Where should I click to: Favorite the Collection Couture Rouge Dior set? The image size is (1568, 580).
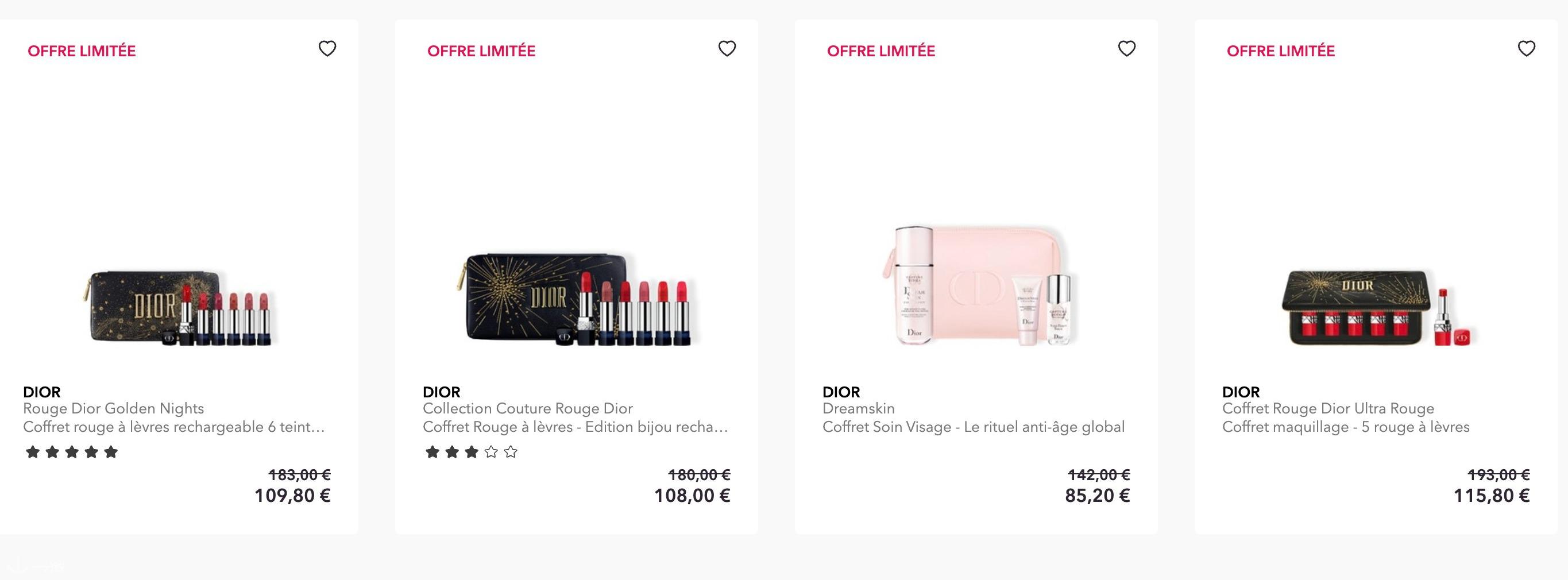(x=727, y=49)
